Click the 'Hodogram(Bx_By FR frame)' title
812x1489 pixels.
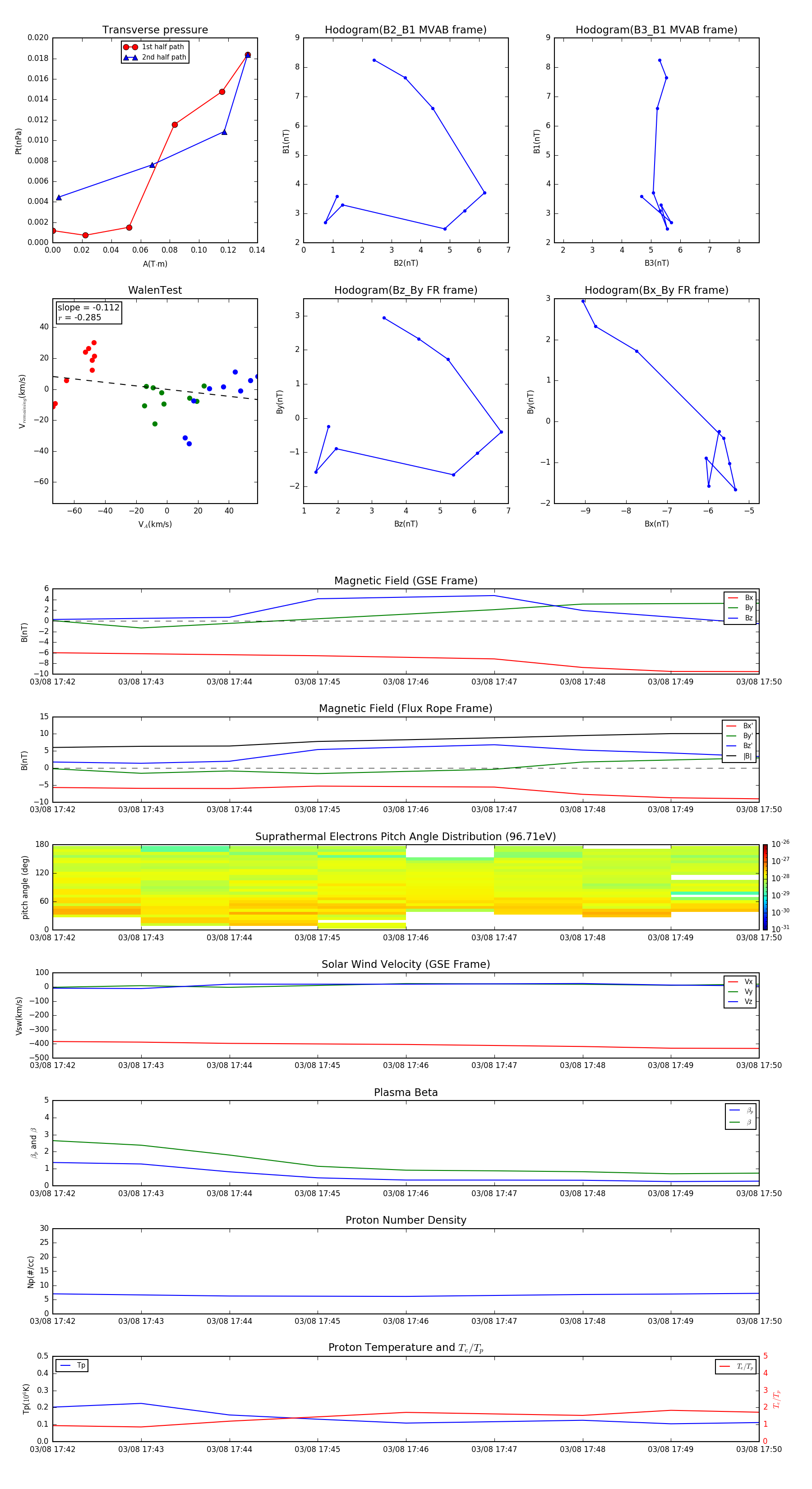(x=656, y=290)
